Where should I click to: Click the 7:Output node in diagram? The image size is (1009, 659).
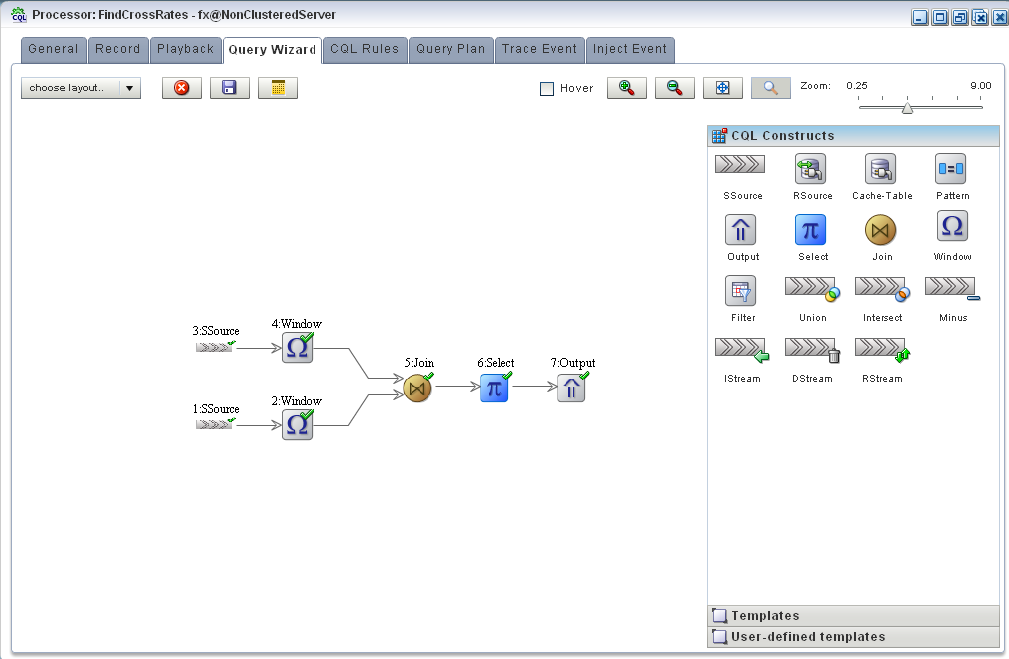coord(571,388)
